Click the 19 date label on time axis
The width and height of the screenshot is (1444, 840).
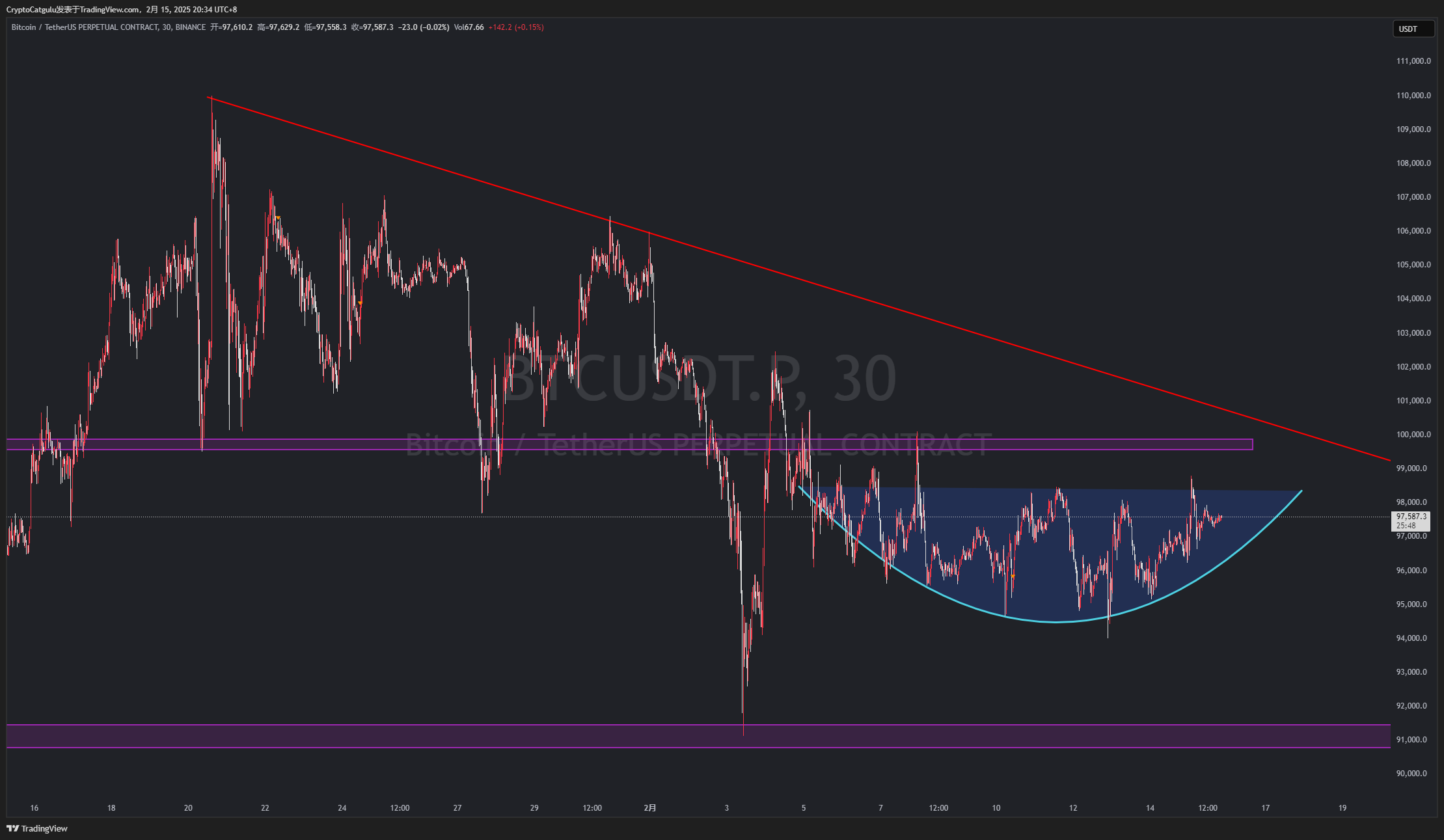point(1342,807)
